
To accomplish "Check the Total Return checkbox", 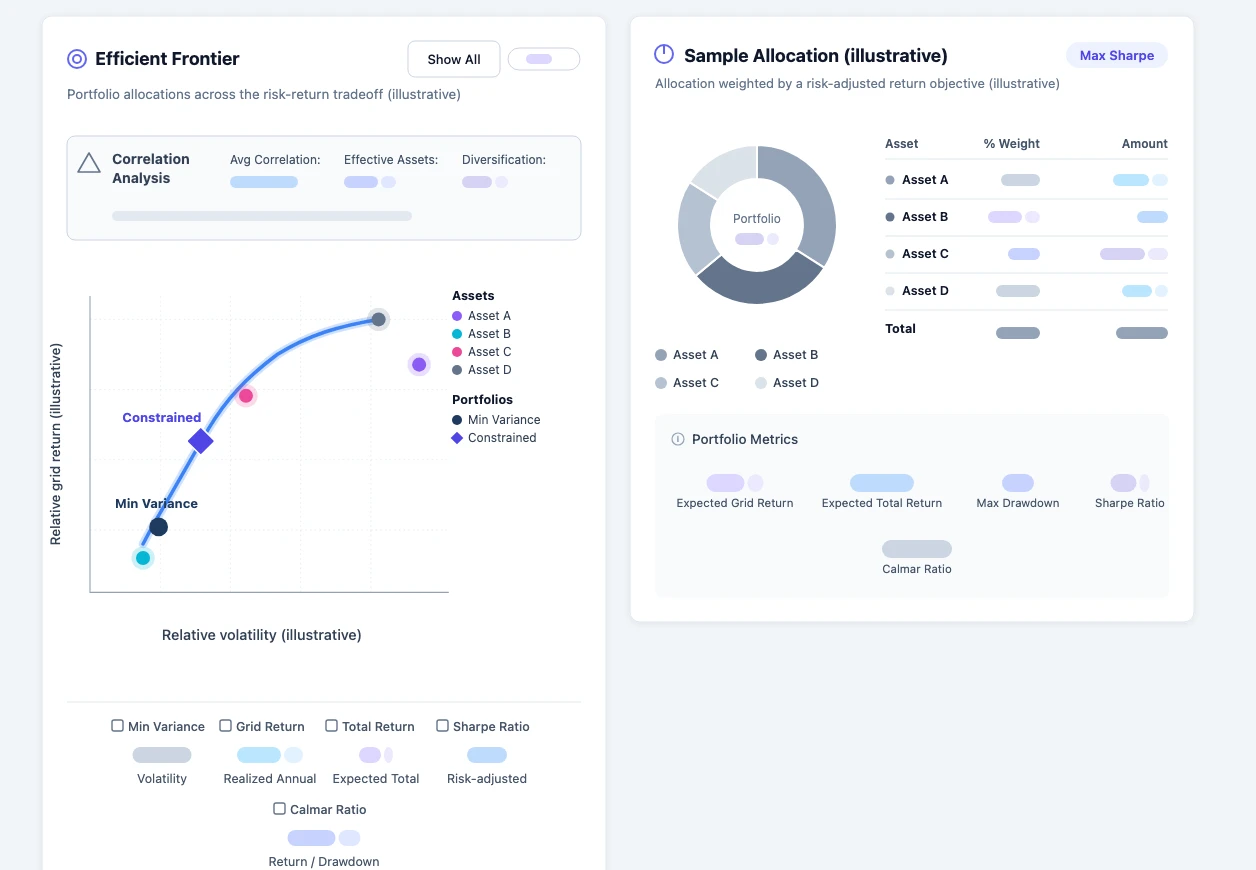I will point(330,726).
